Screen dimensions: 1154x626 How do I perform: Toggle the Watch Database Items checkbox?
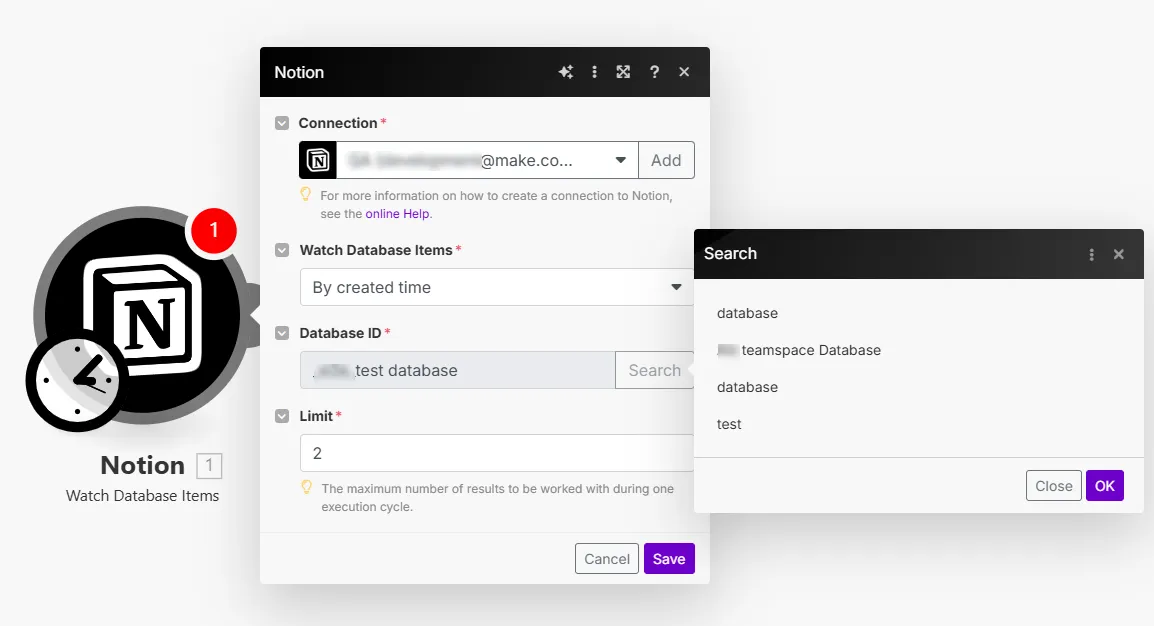click(282, 250)
